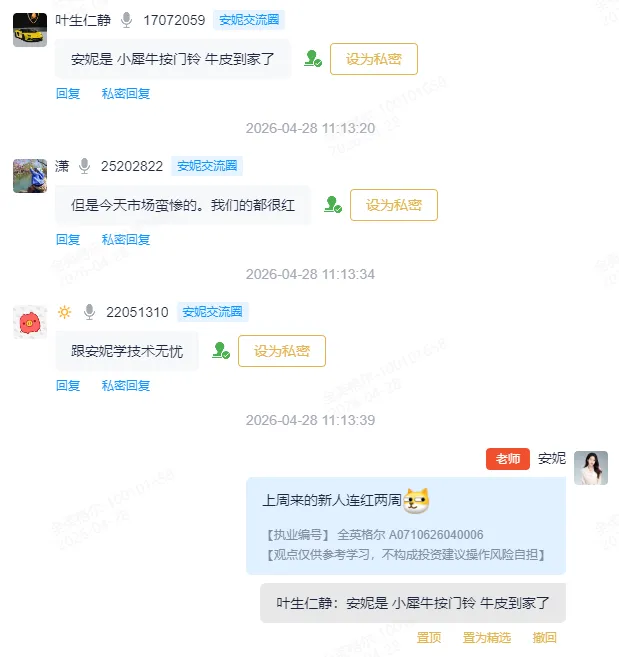Click green verified-user icon on 叶生仁静's message
Screen dimensions: 619x657
pos(313,59)
